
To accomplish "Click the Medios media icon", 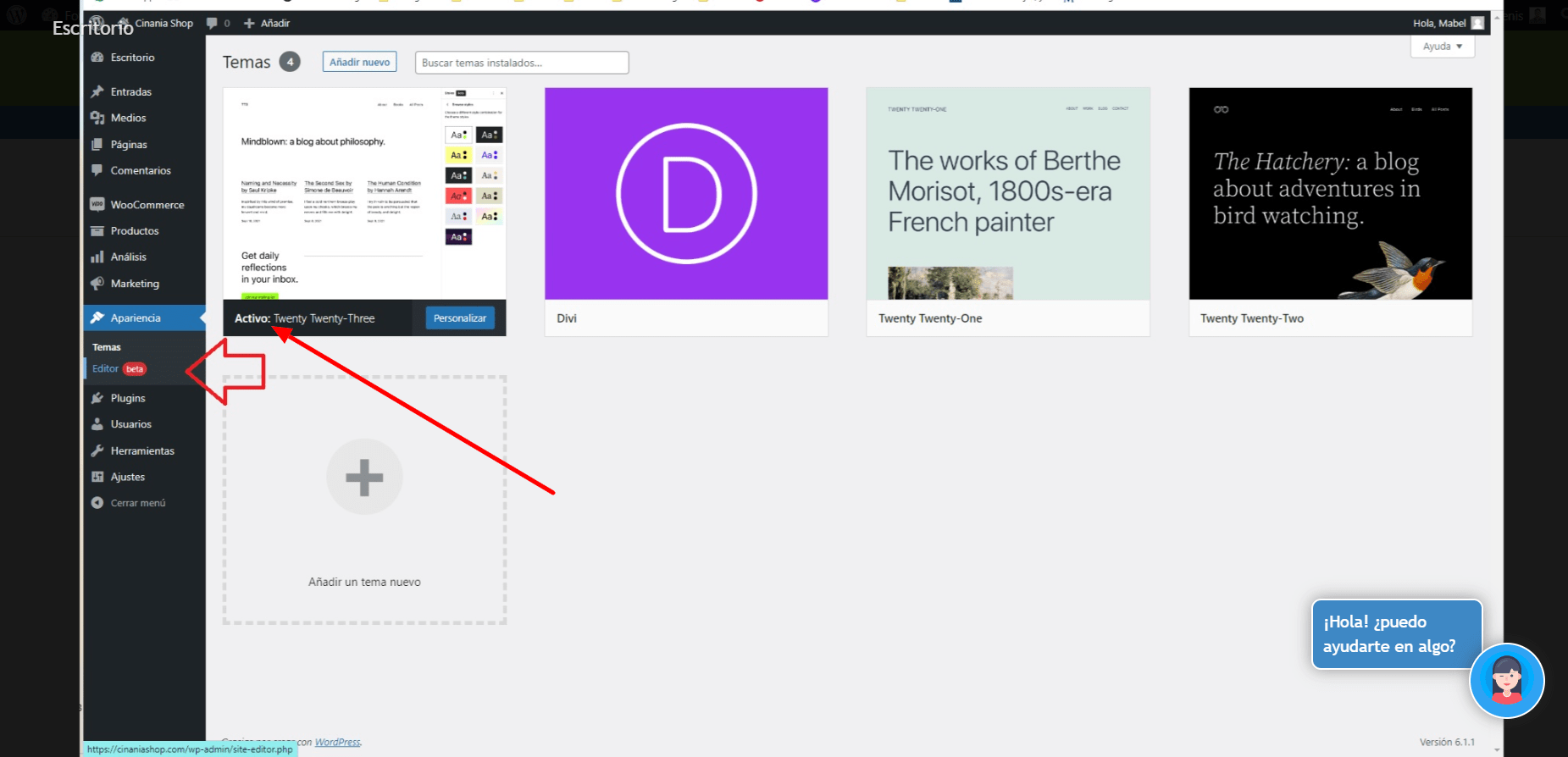I will click(97, 118).
